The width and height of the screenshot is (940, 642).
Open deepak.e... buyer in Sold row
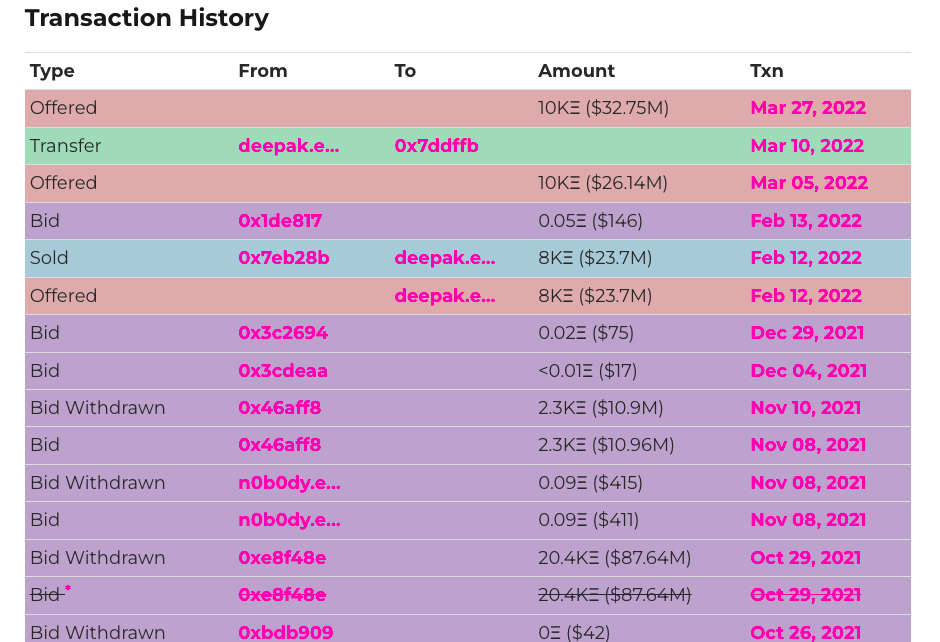445,258
